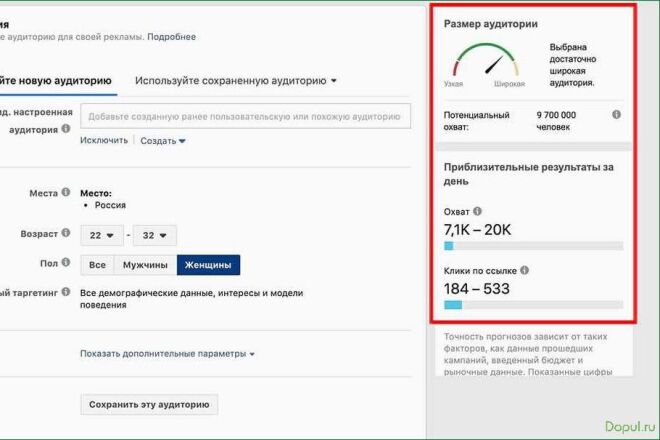
Task: Click info icon beside таргетинг label
Action: [66, 292]
